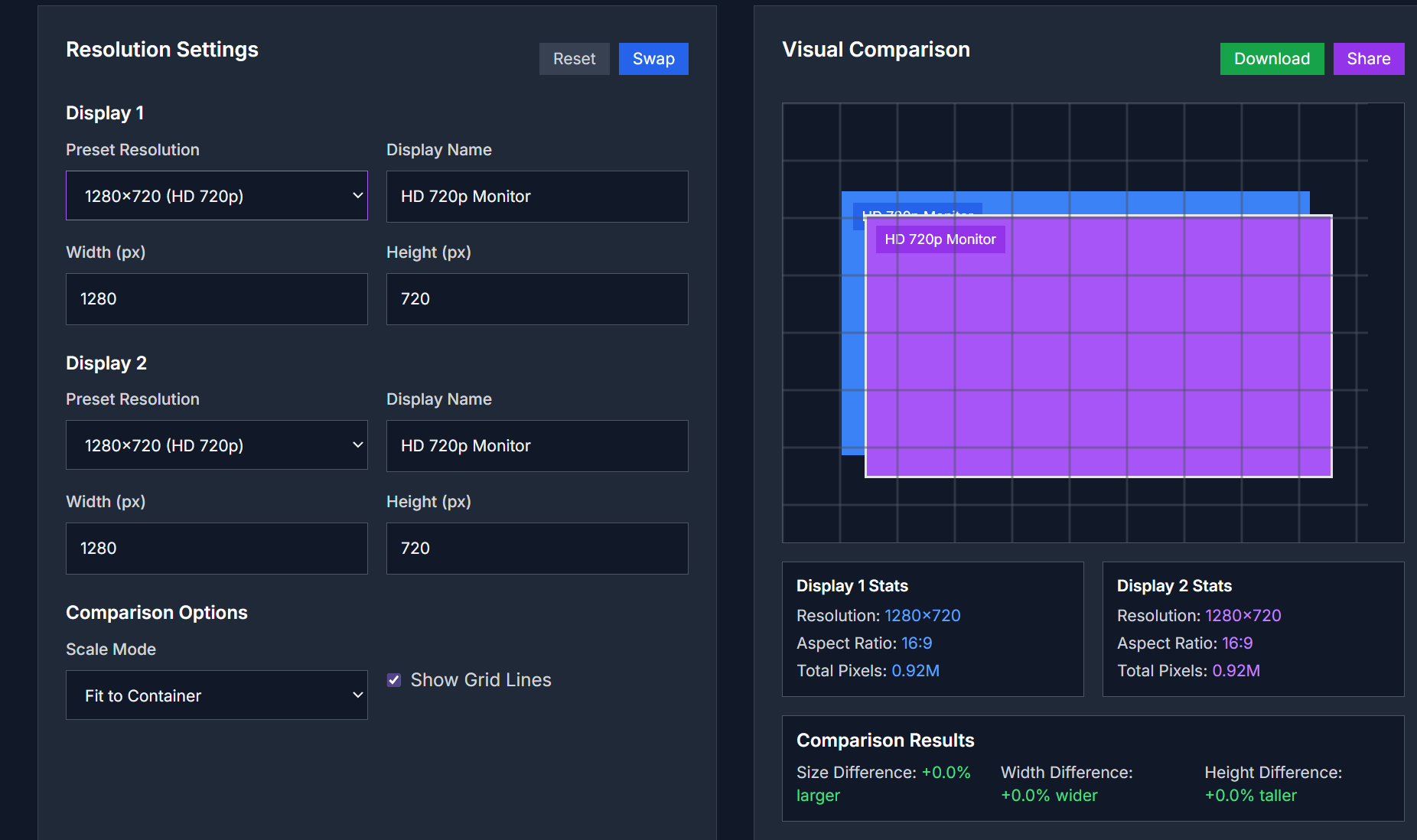Focus Display 1 Height input
This screenshot has height=840, width=1417.
point(536,299)
